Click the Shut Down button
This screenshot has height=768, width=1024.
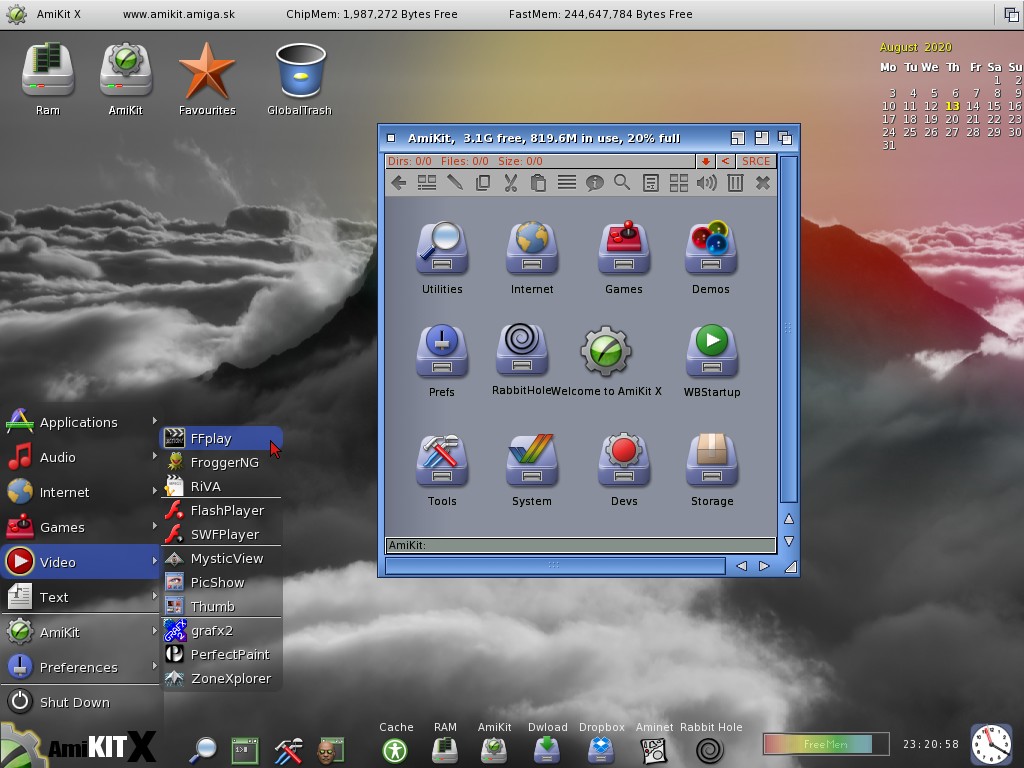click(74, 702)
